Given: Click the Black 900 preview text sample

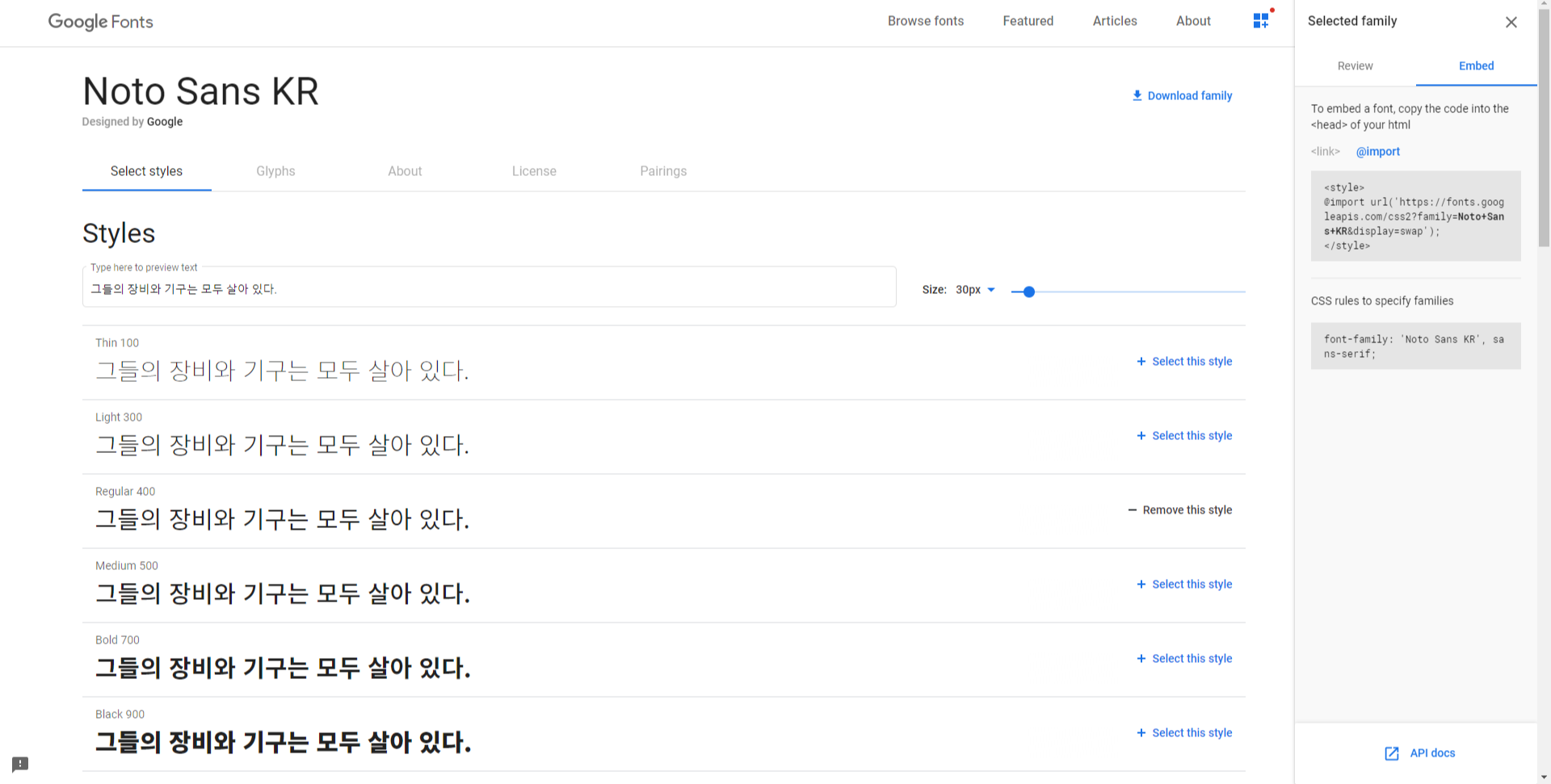Looking at the screenshot, I should pos(284,742).
